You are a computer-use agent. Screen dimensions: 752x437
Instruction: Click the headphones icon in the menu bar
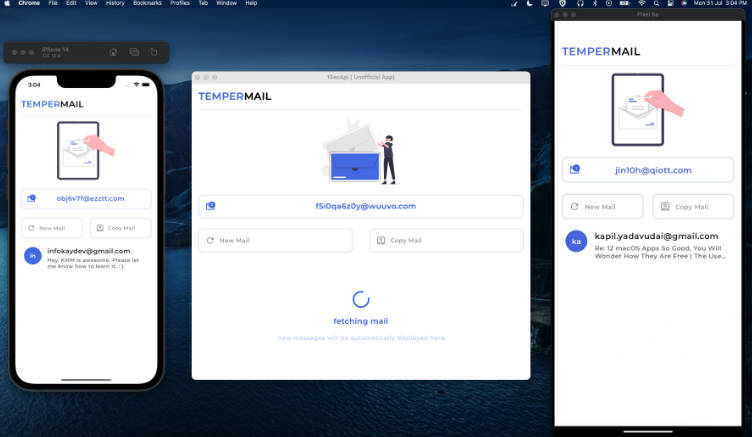pos(580,3)
